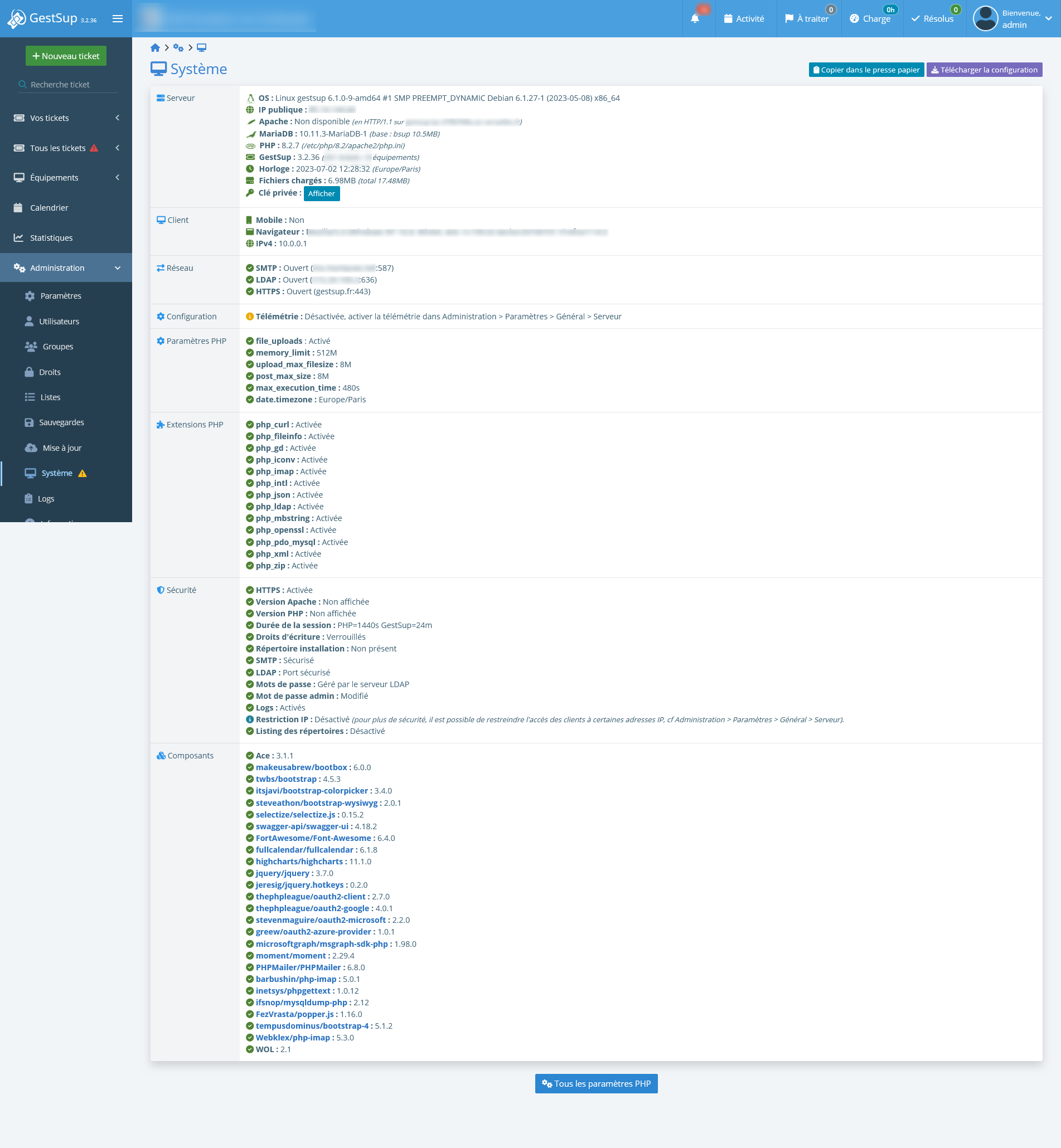1061x1148 pixels.
Task: Click the Administration gears icon
Action: 20,268
